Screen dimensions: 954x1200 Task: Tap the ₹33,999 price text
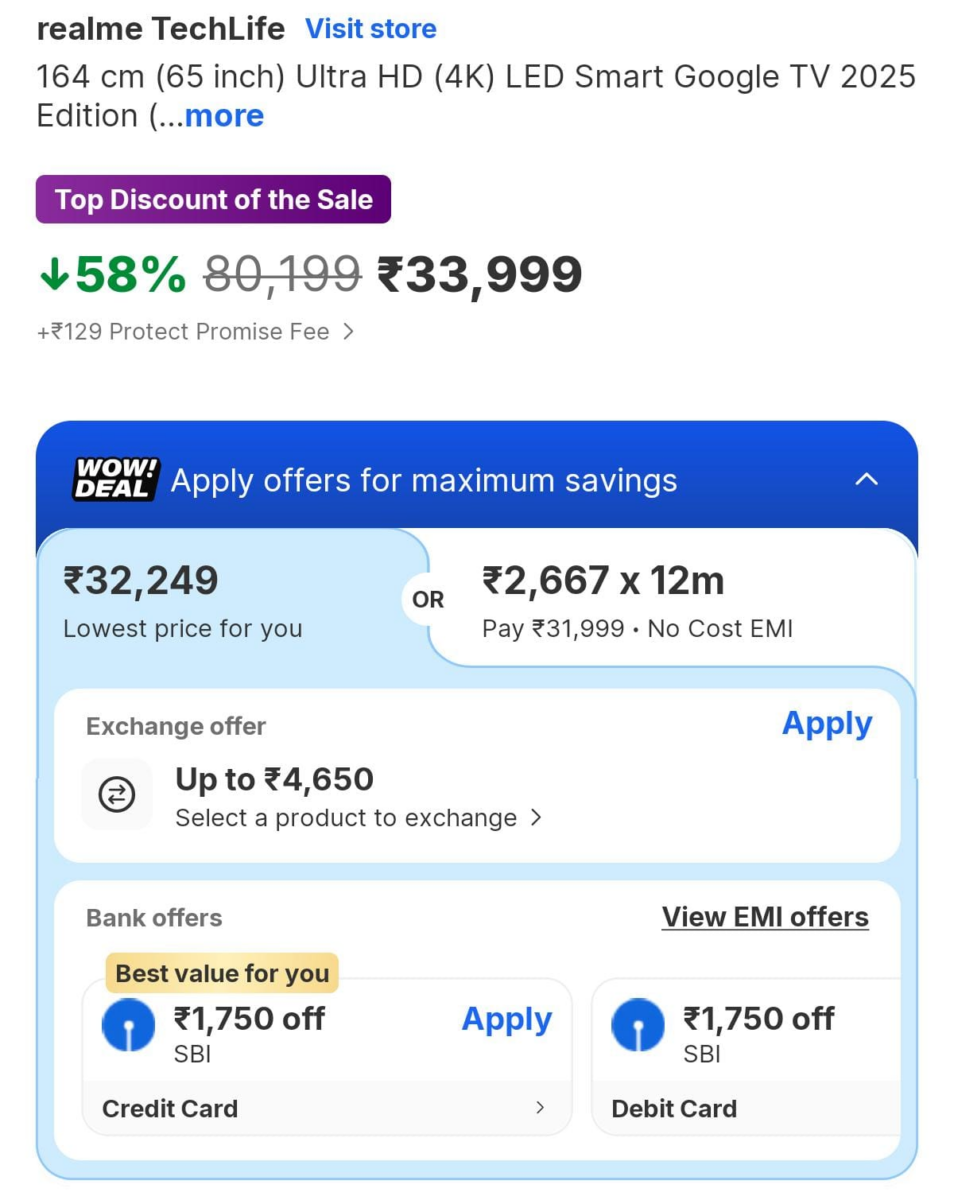pyautogui.click(x=479, y=275)
